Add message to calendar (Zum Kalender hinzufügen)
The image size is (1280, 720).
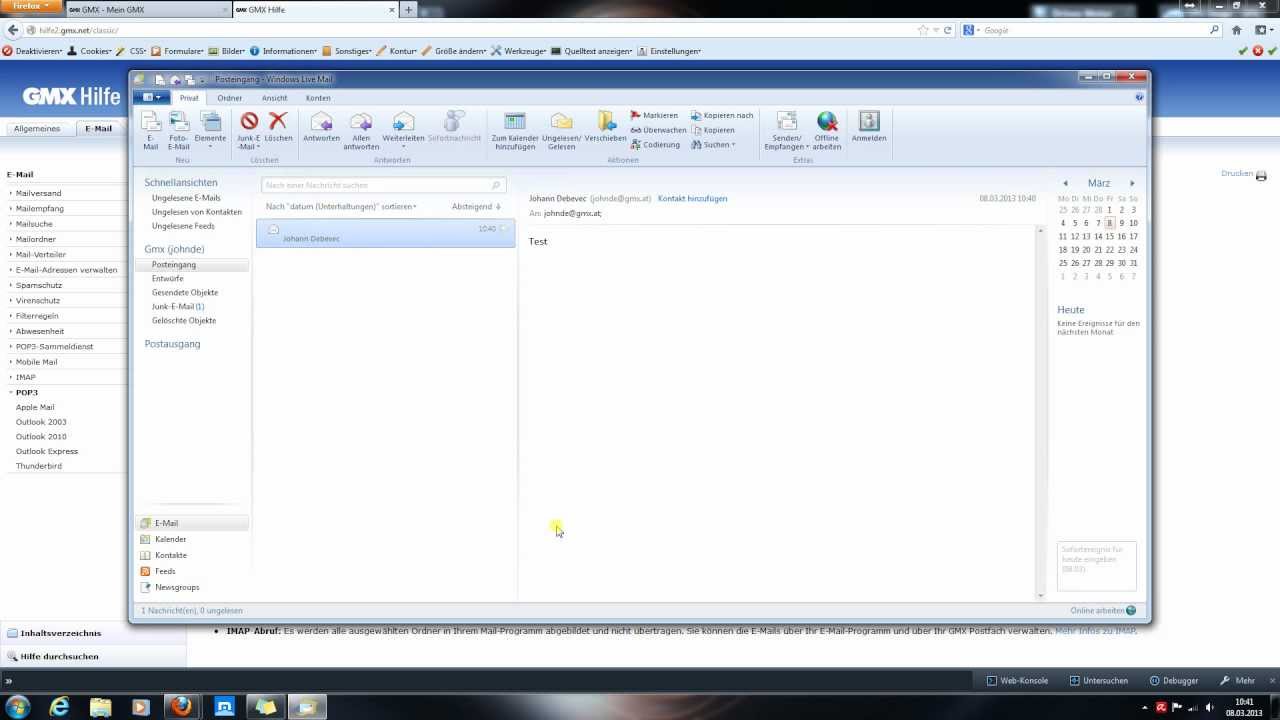(515, 131)
